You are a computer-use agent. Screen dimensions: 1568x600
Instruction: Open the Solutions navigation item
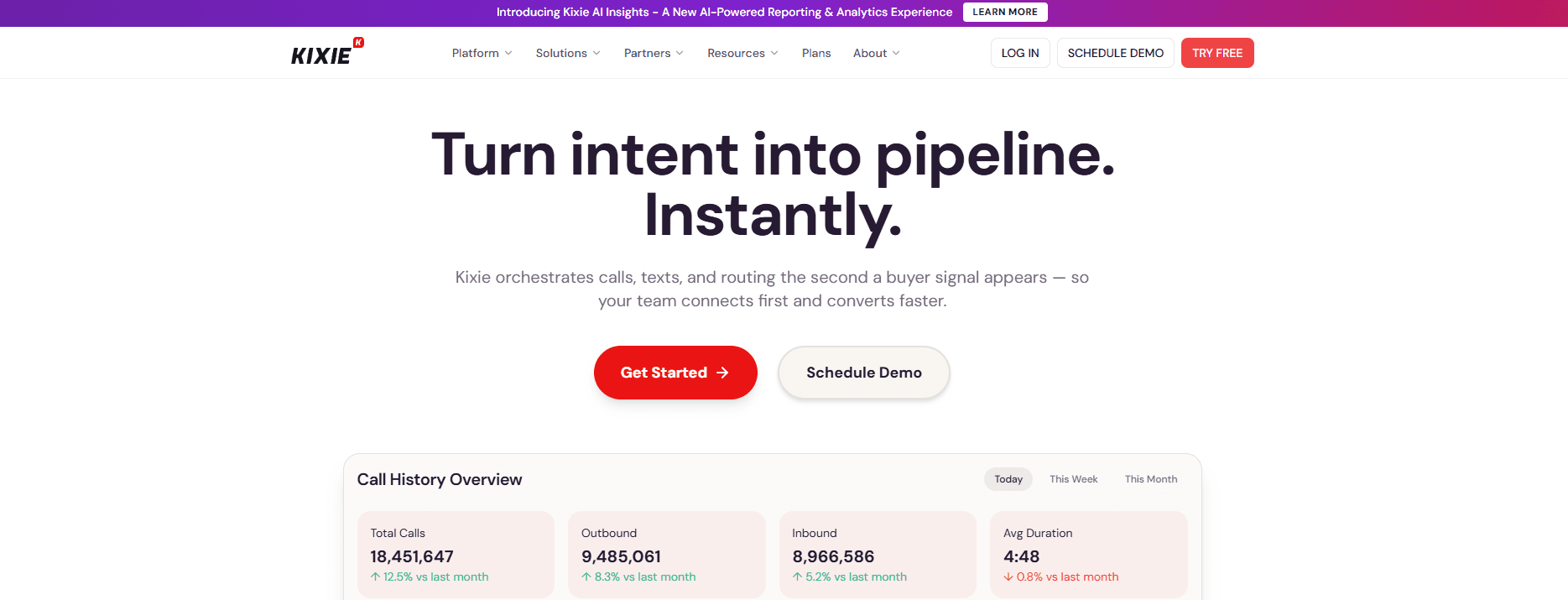coord(568,53)
